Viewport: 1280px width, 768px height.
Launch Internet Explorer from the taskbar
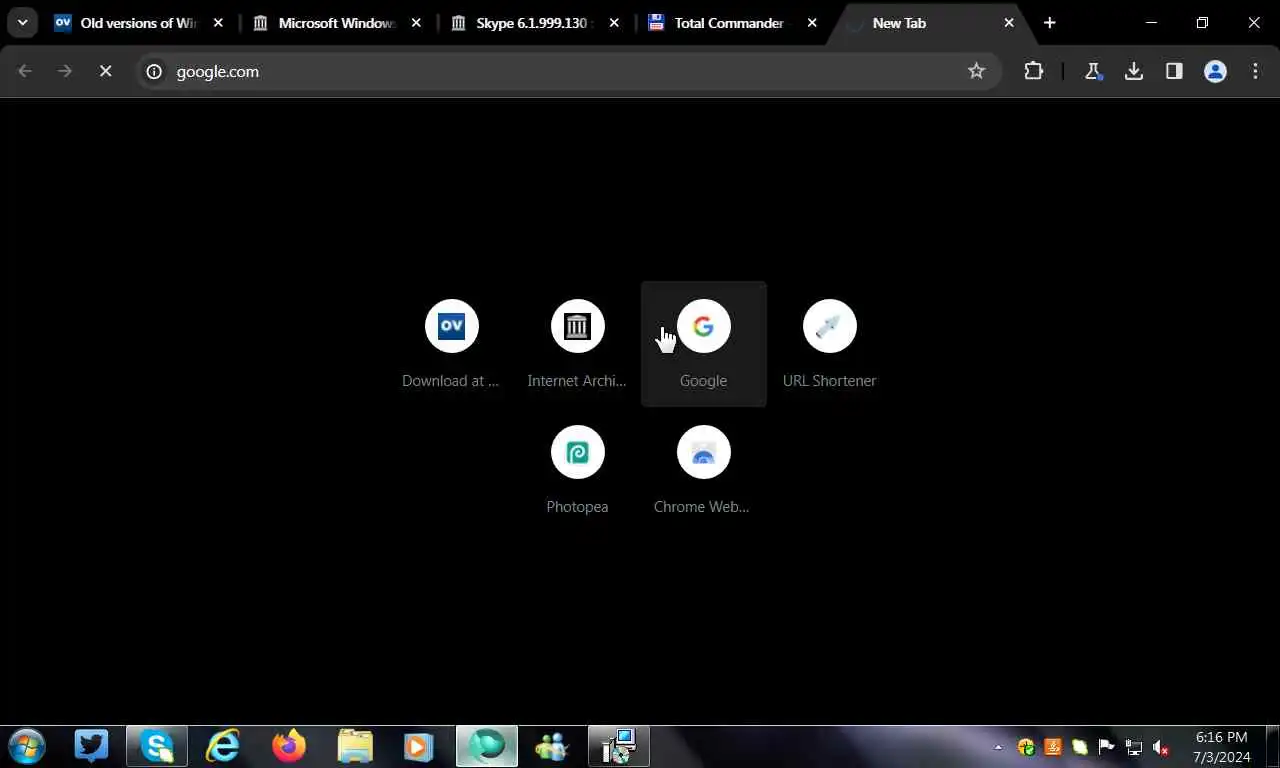tap(223, 746)
